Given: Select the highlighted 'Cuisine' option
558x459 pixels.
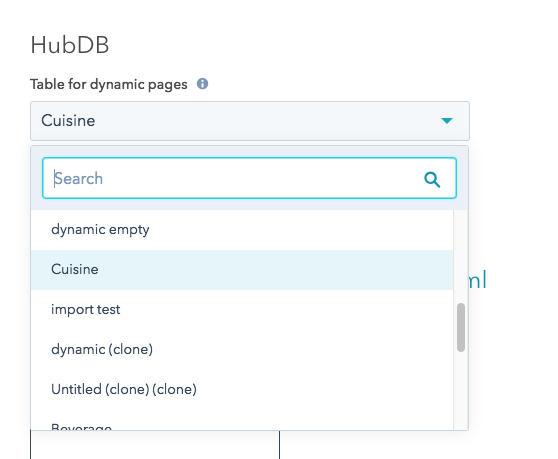Looking at the screenshot, I should pos(242,270).
